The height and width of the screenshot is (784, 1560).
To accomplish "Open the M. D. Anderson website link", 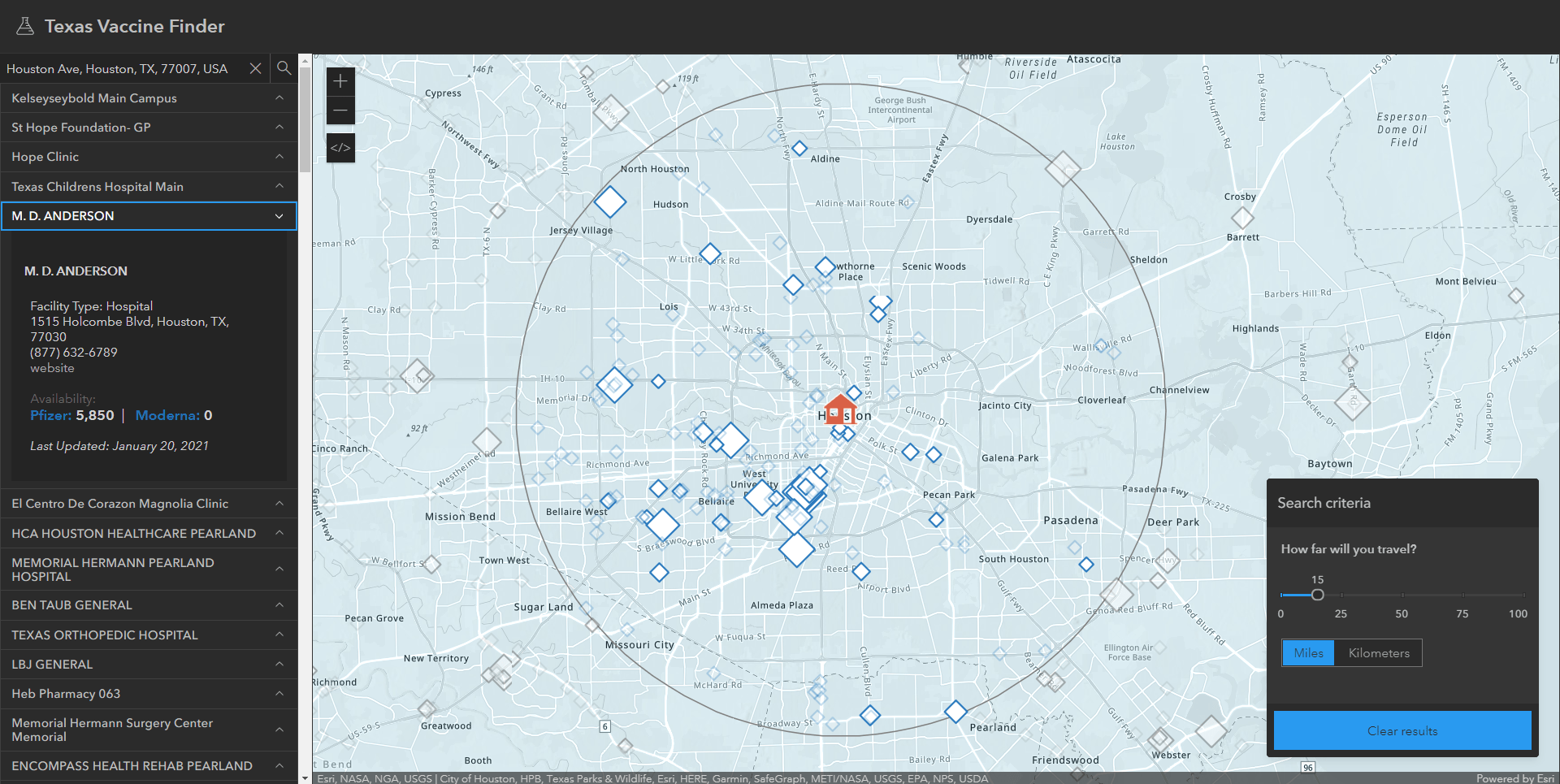I will point(52,368).
